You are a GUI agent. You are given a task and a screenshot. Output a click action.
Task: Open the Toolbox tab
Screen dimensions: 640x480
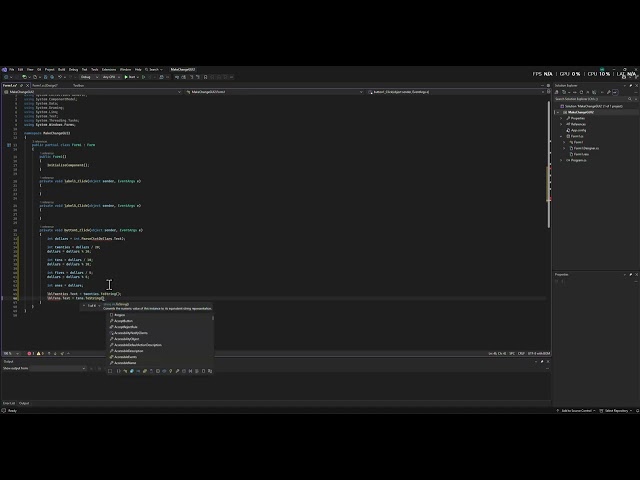[x=78, y=85]
